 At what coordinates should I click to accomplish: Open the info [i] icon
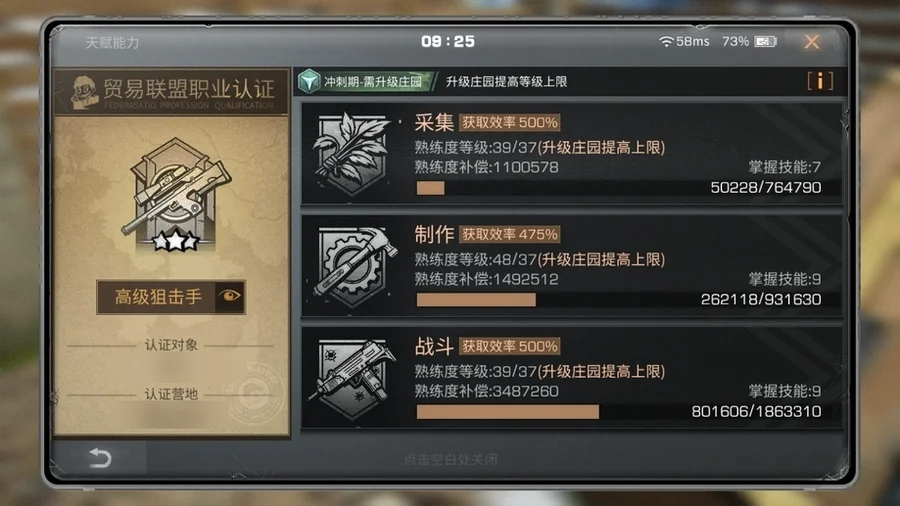click(820, 81)
